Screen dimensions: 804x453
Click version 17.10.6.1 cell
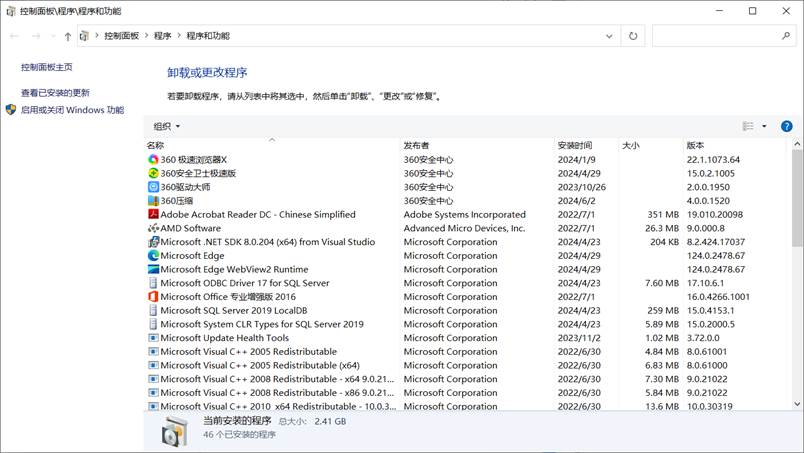tap(706, 283)
